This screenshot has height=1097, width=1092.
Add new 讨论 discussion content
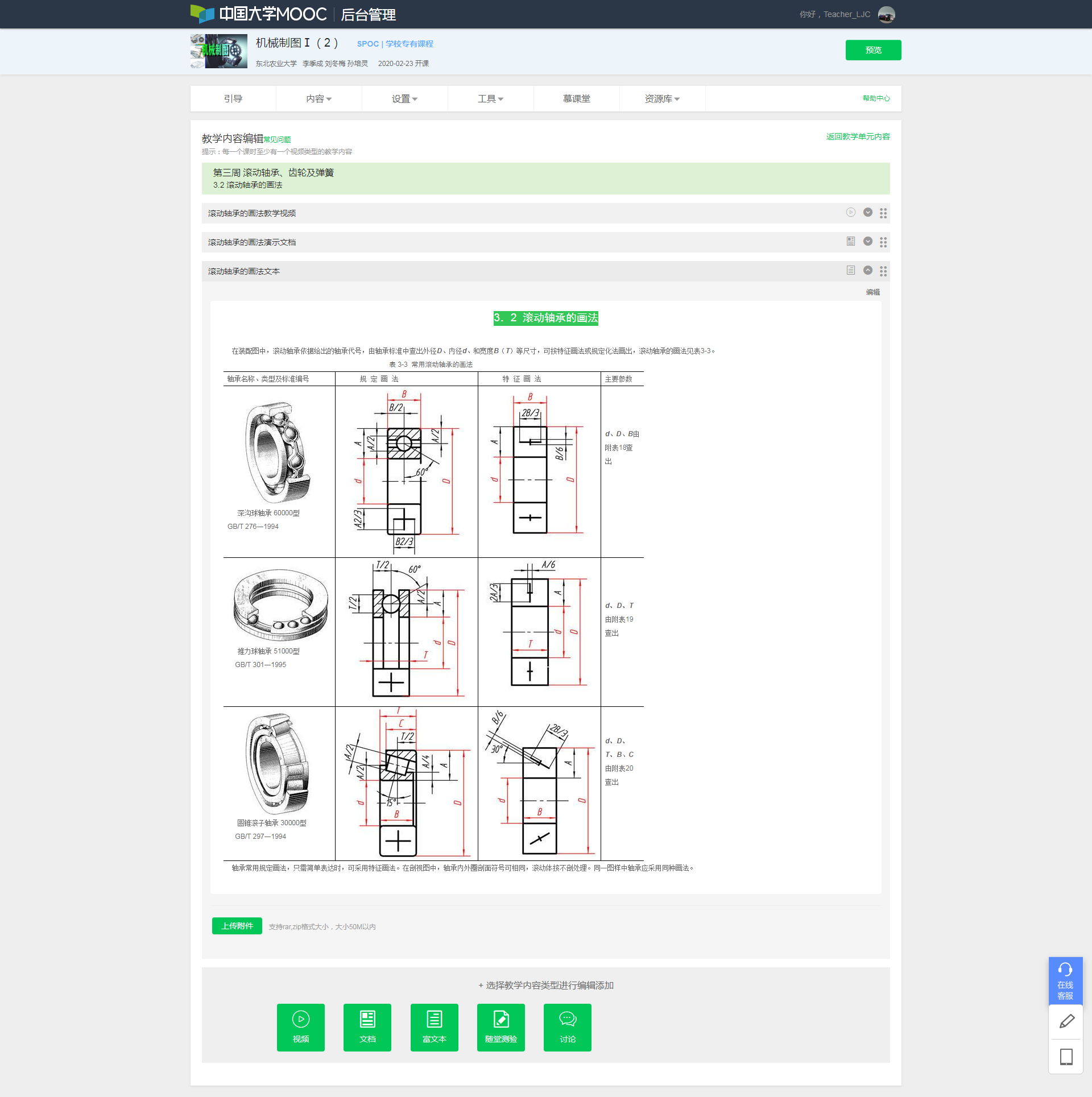tap(567, 1027)
